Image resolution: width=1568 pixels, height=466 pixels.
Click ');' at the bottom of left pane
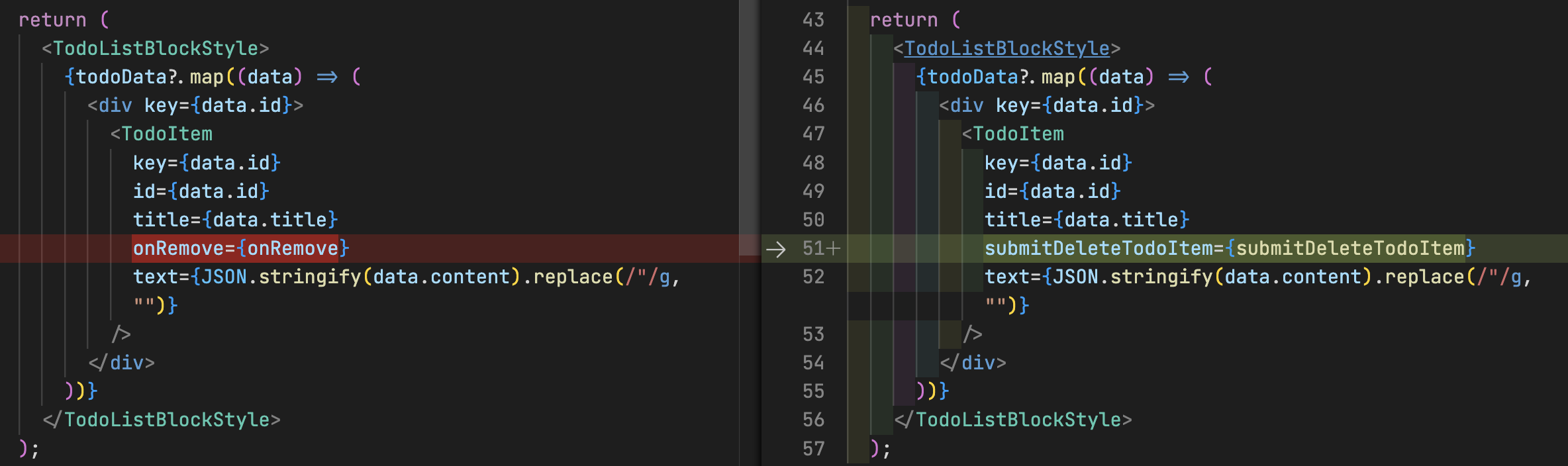(29, 449)
